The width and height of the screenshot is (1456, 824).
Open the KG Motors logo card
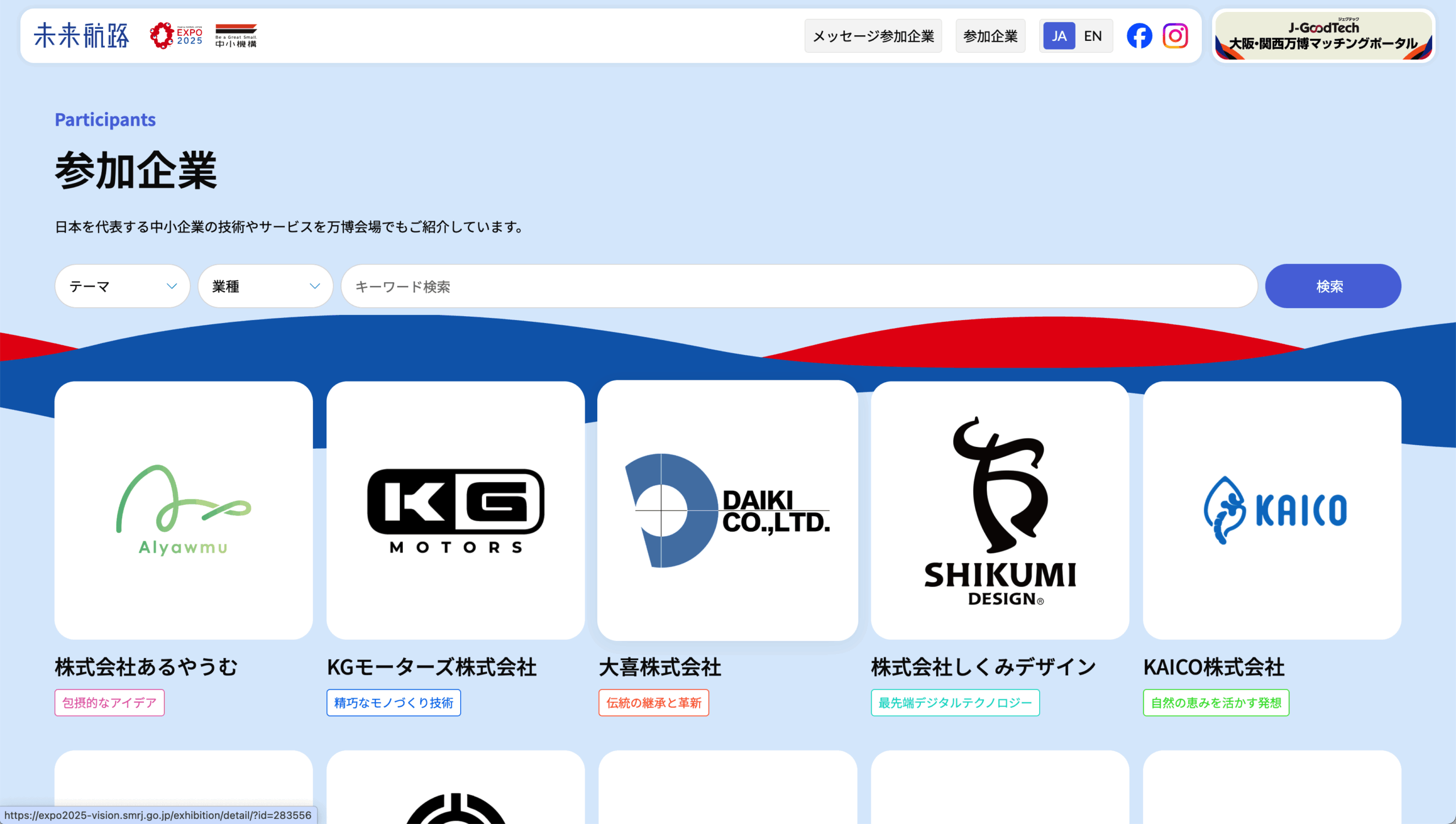[x=455, y=510]
